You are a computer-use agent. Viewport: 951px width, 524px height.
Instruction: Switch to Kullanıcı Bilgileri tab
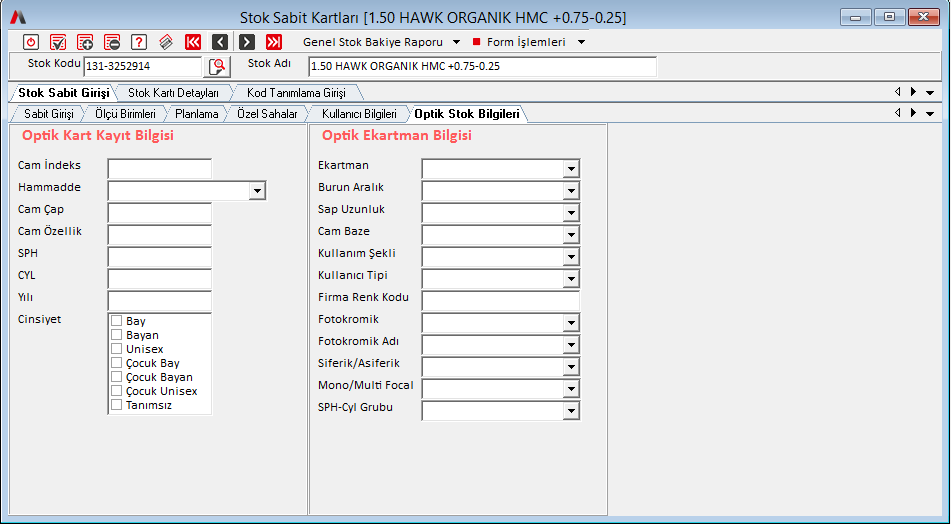(x=359, y=114)
